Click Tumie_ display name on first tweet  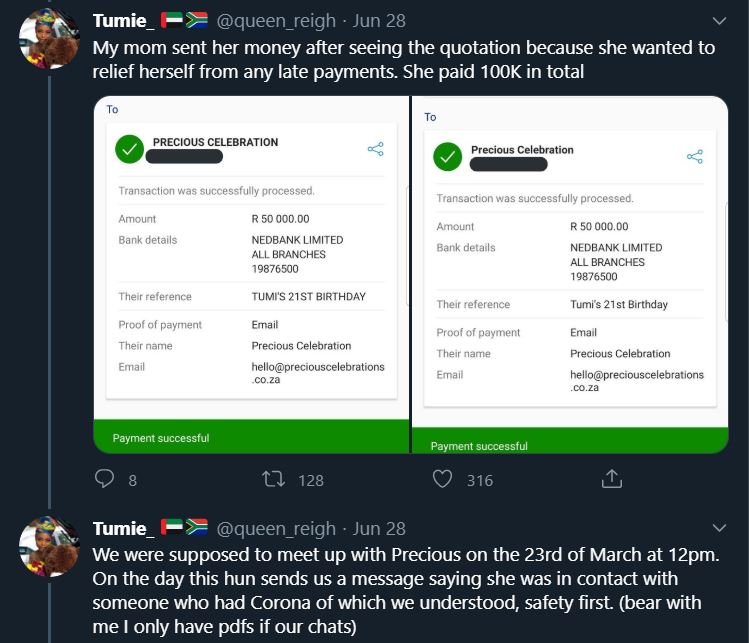pos(123,21)
